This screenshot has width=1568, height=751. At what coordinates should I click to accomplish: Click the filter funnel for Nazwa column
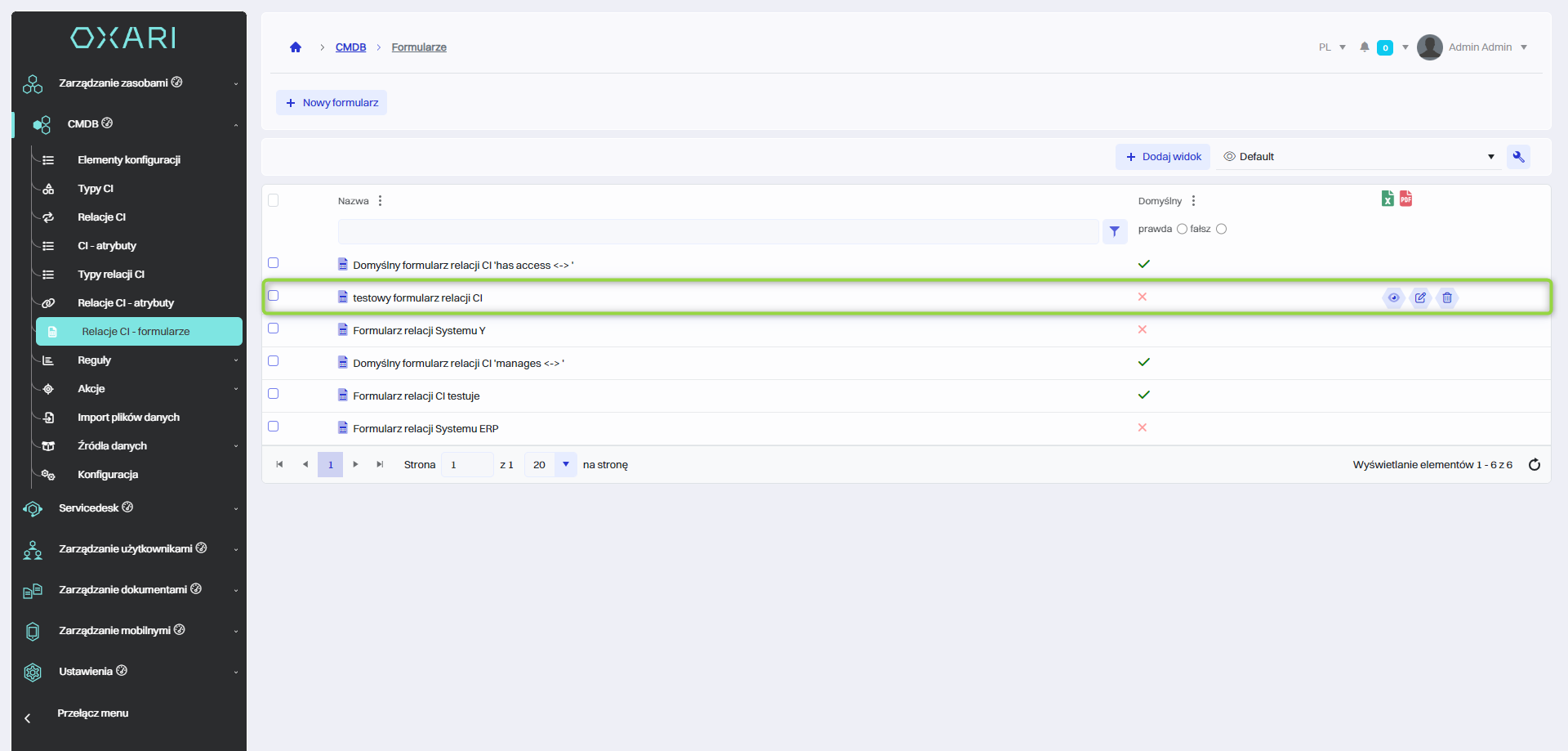(1115, 231)
